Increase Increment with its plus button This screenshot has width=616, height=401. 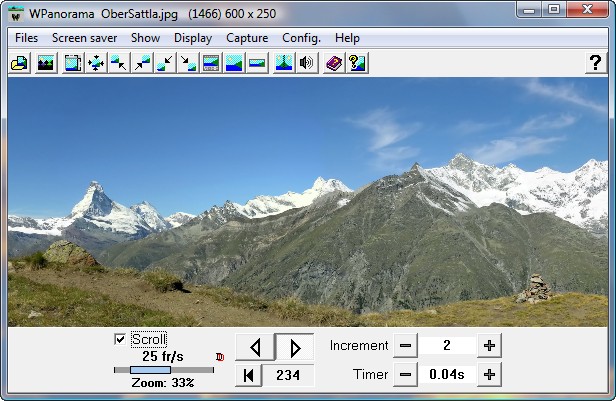(489, 346)
